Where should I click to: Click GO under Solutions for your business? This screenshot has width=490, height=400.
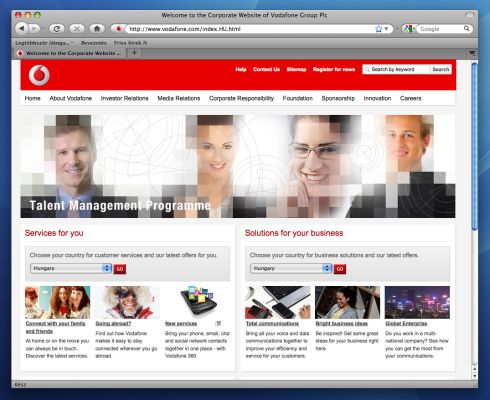point(340,269)
